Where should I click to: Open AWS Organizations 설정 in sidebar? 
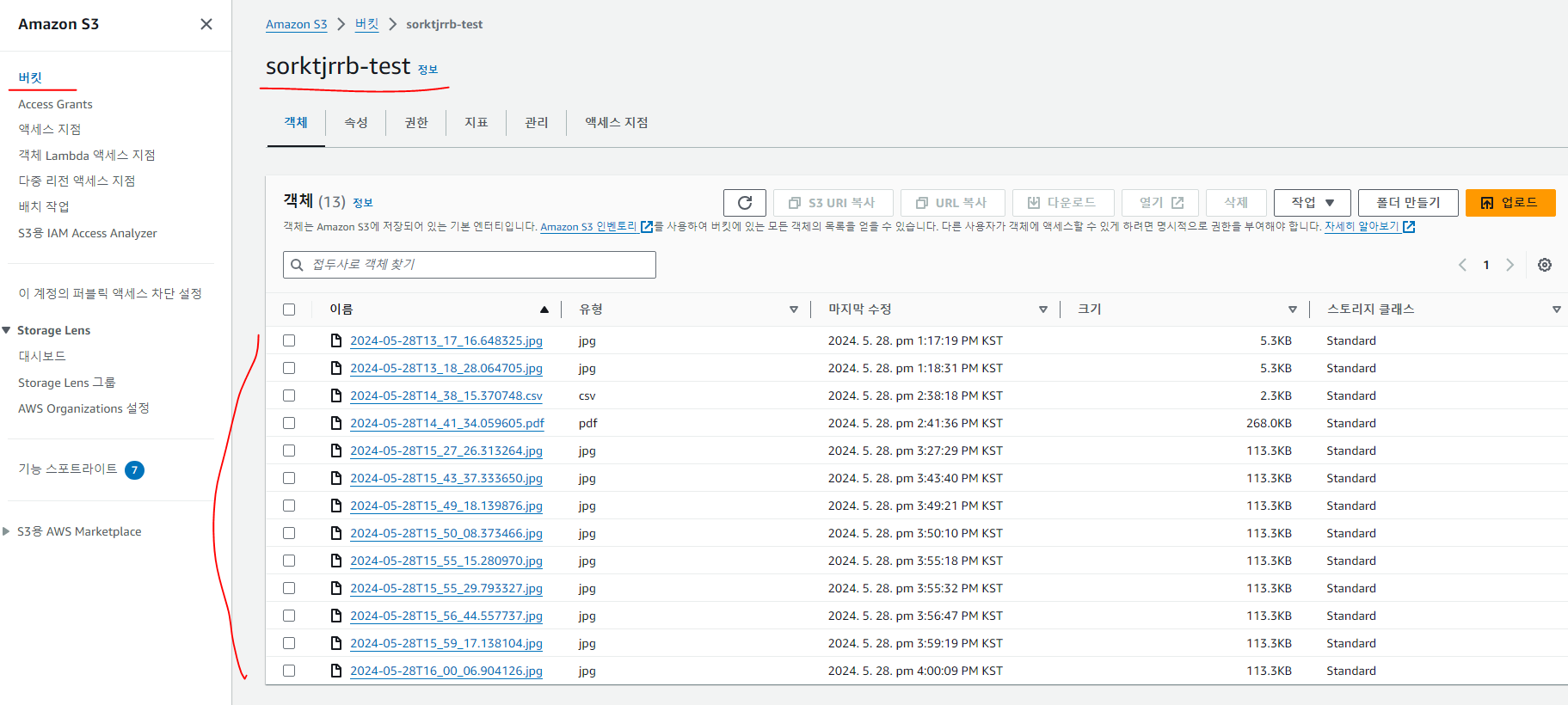tap(84, 408)
